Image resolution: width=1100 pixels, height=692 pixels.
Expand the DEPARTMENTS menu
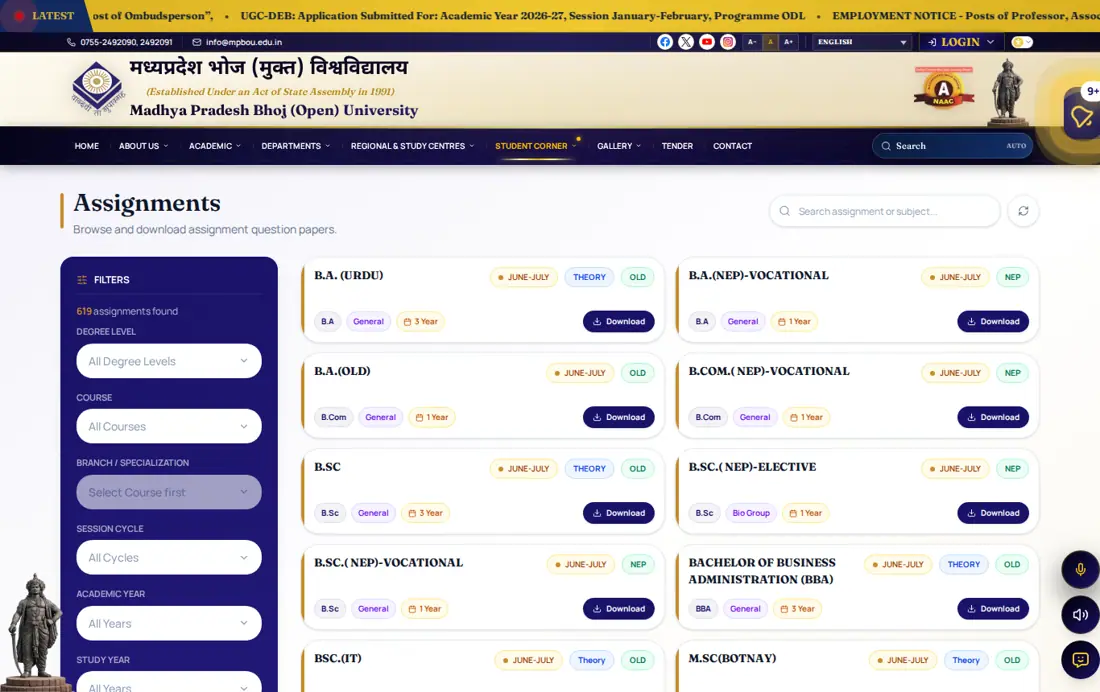pos(295,146)
